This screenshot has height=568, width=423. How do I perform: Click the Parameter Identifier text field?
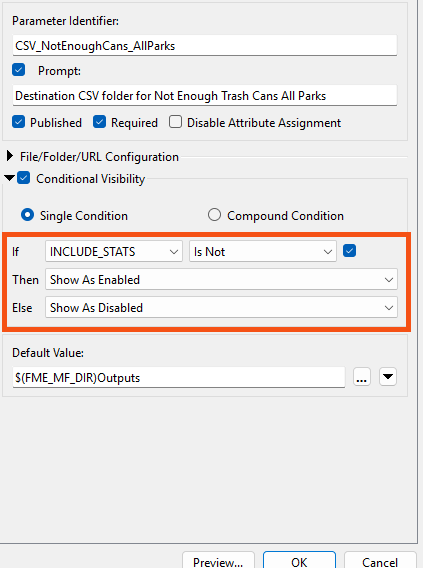(x=205, y=46)
